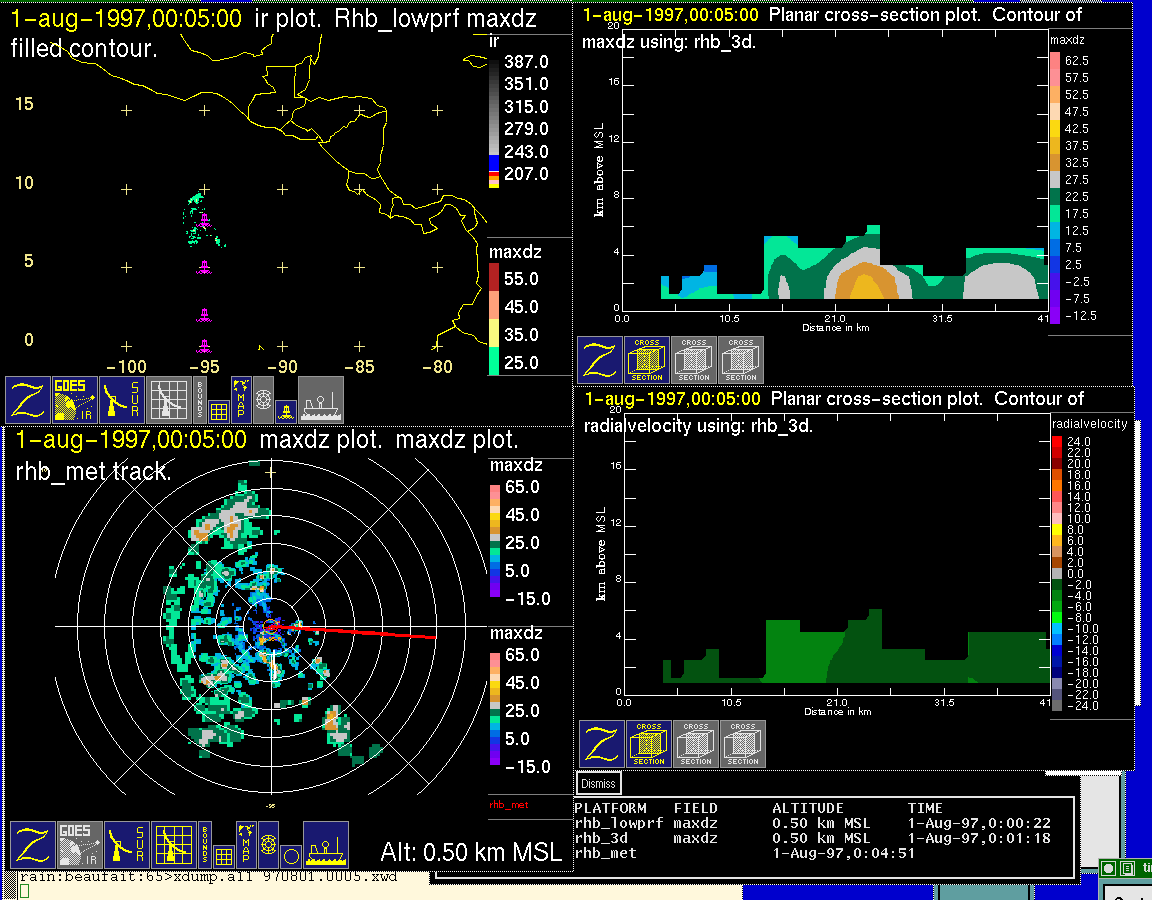Click the Z icon under radial velocity cross-section

[x=602, y=744]
